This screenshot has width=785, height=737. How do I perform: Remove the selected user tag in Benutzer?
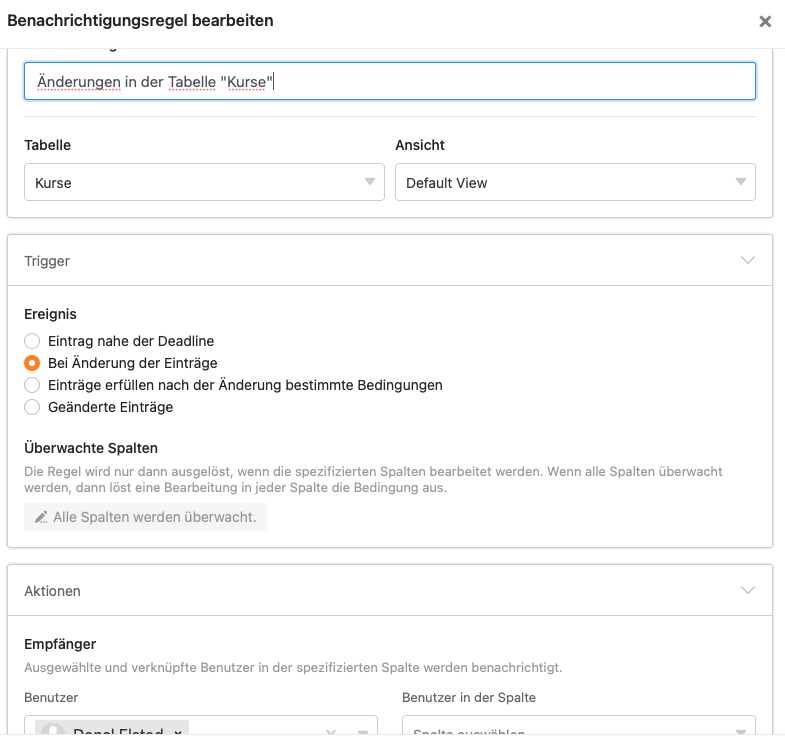[x=178, y=732]
